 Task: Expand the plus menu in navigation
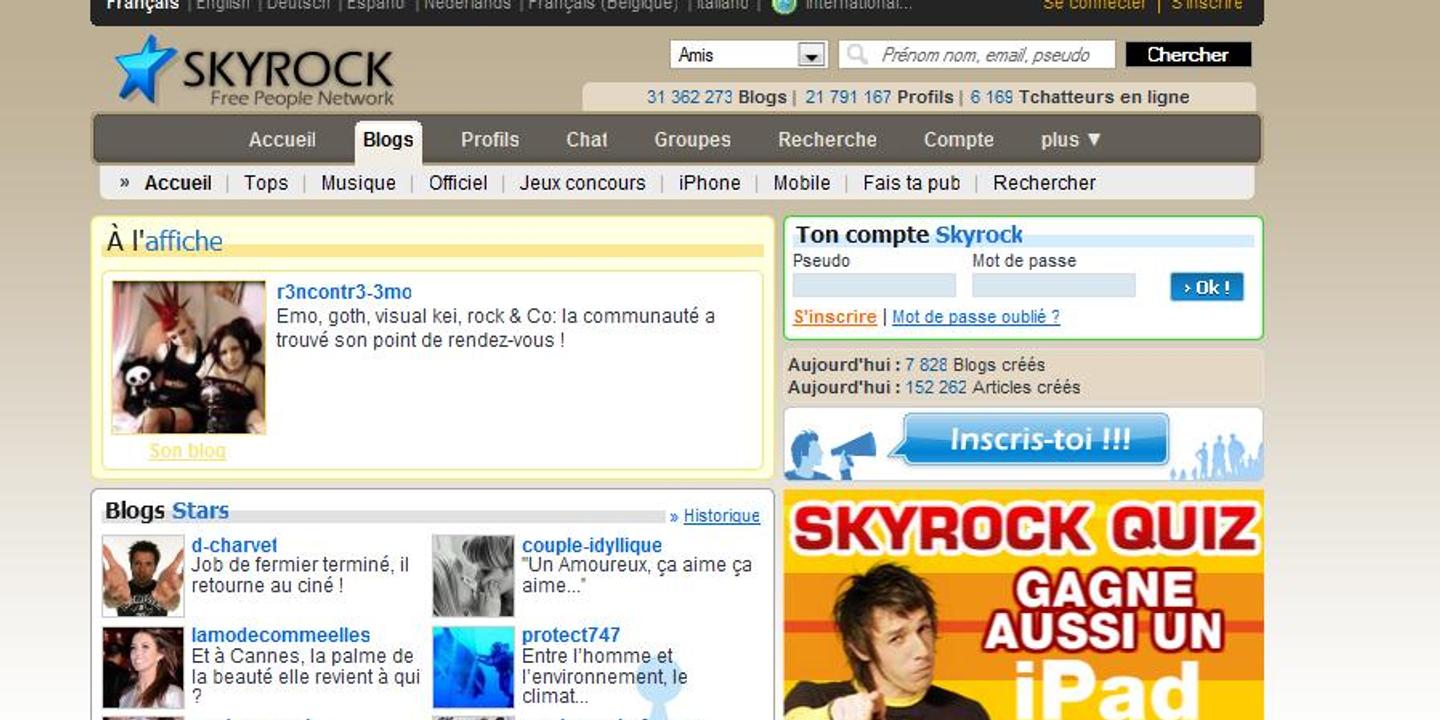[1070, 140]
